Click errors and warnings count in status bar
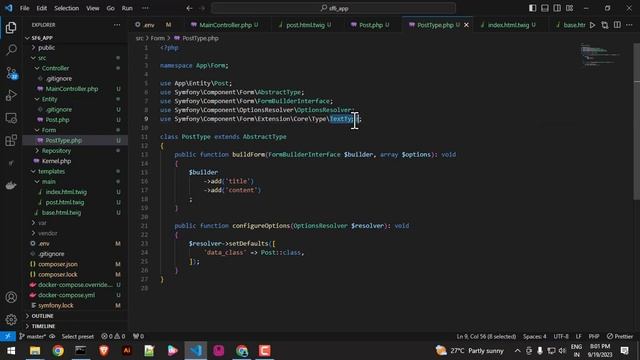The width and height of the screenshot is (640, 360). pyautogui.click(x=113, y=336)
